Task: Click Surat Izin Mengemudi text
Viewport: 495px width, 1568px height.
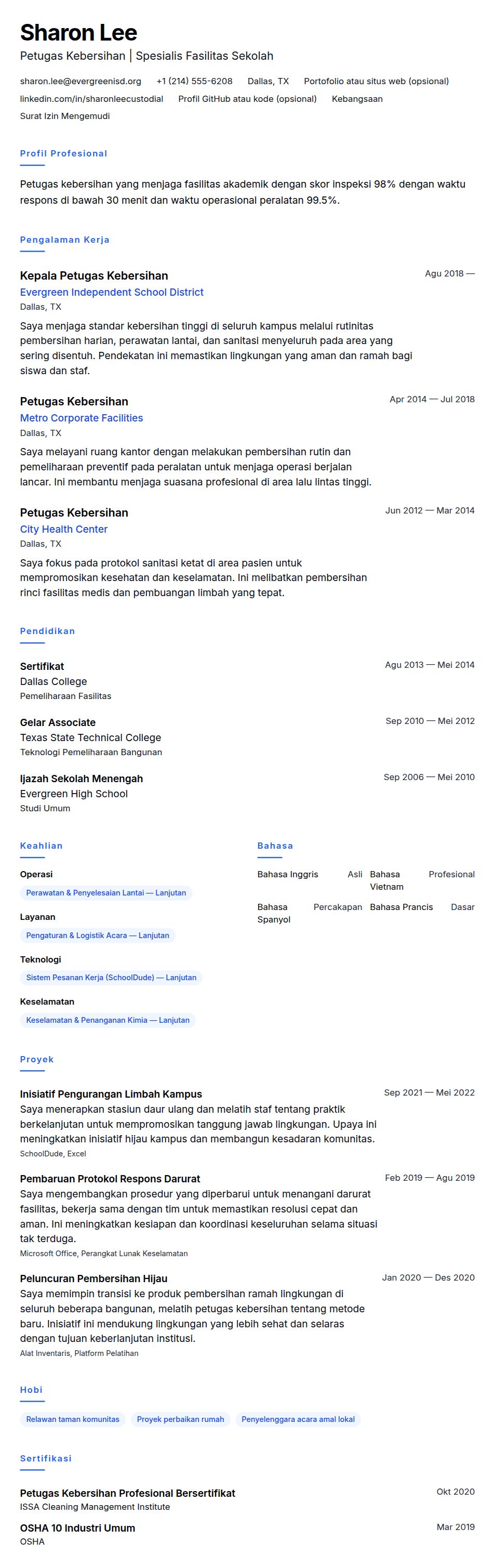Action: coord(65,116)
